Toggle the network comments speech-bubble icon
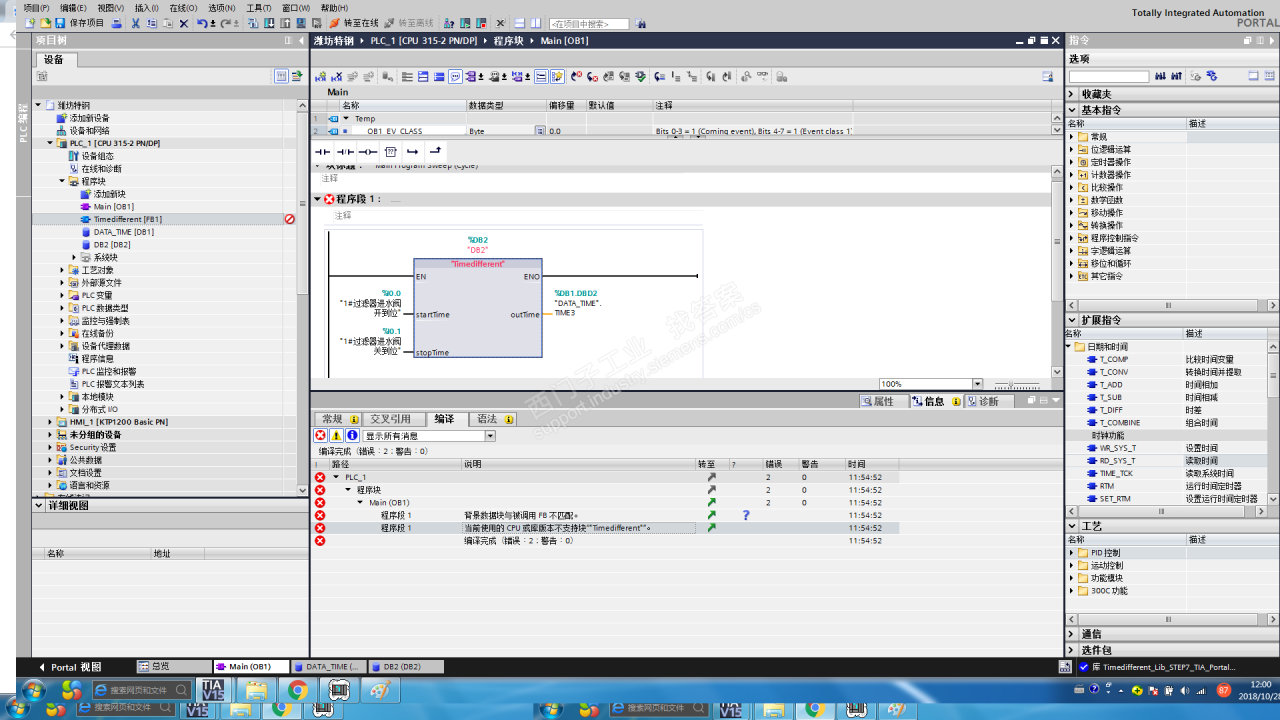The height and width of the screenshot is (720, 1280). point(455,76)
